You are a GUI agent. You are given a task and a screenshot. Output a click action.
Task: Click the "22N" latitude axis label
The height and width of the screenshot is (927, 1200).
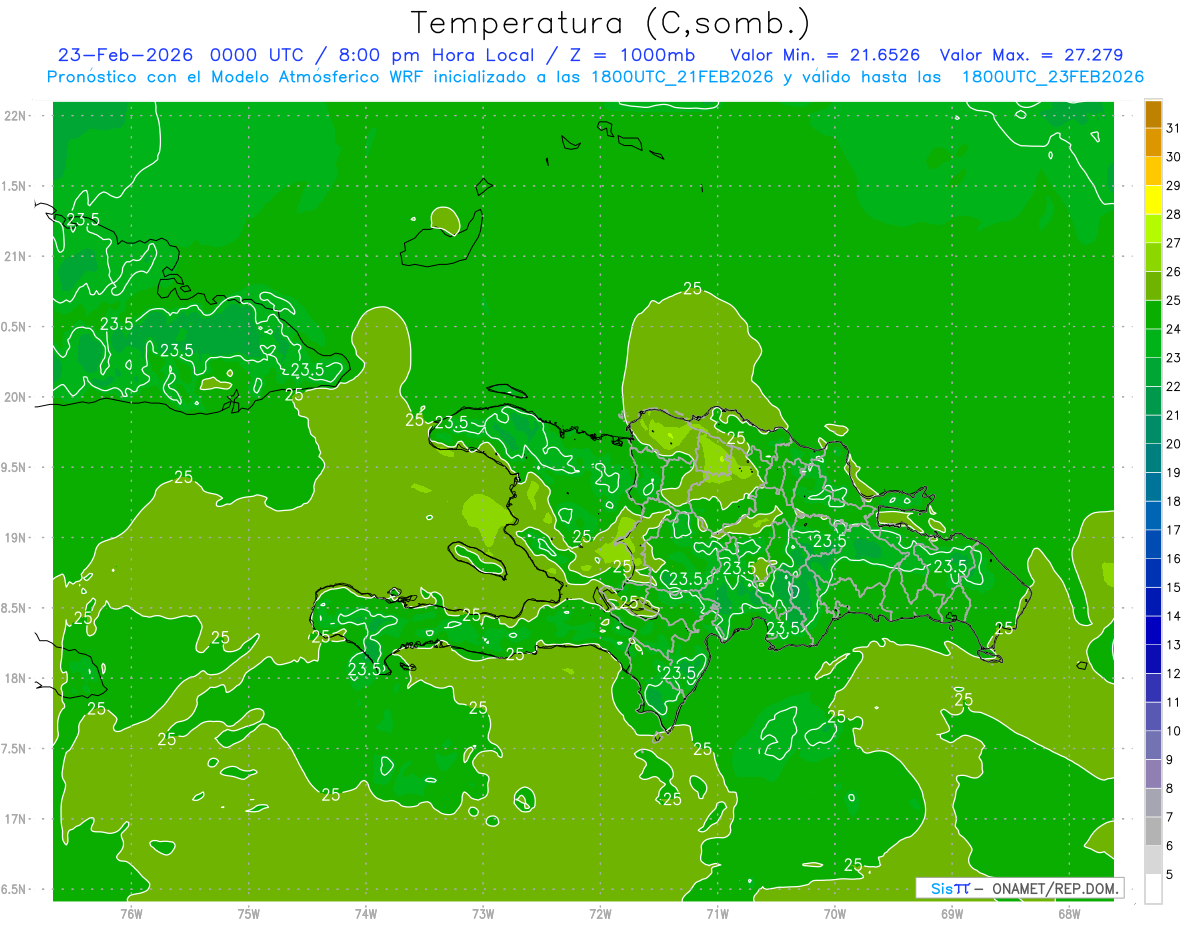(16, 116)
